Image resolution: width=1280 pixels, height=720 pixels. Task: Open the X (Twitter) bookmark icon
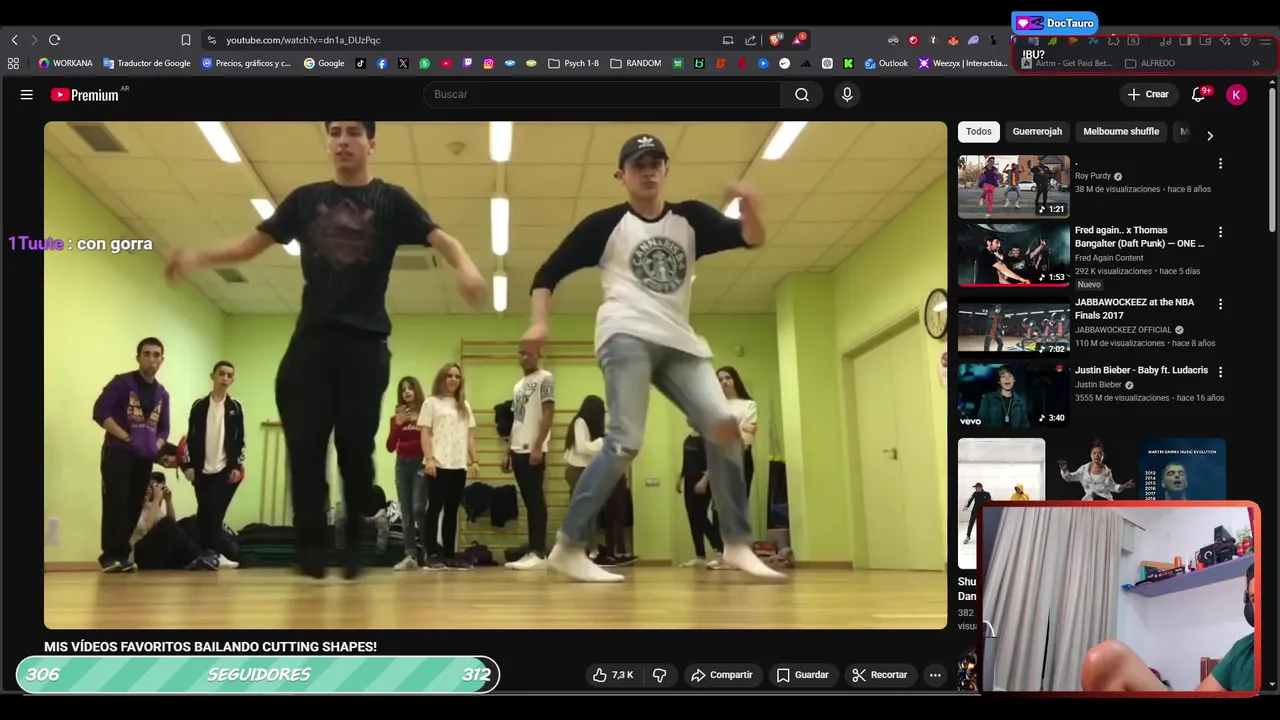[403, 63]
